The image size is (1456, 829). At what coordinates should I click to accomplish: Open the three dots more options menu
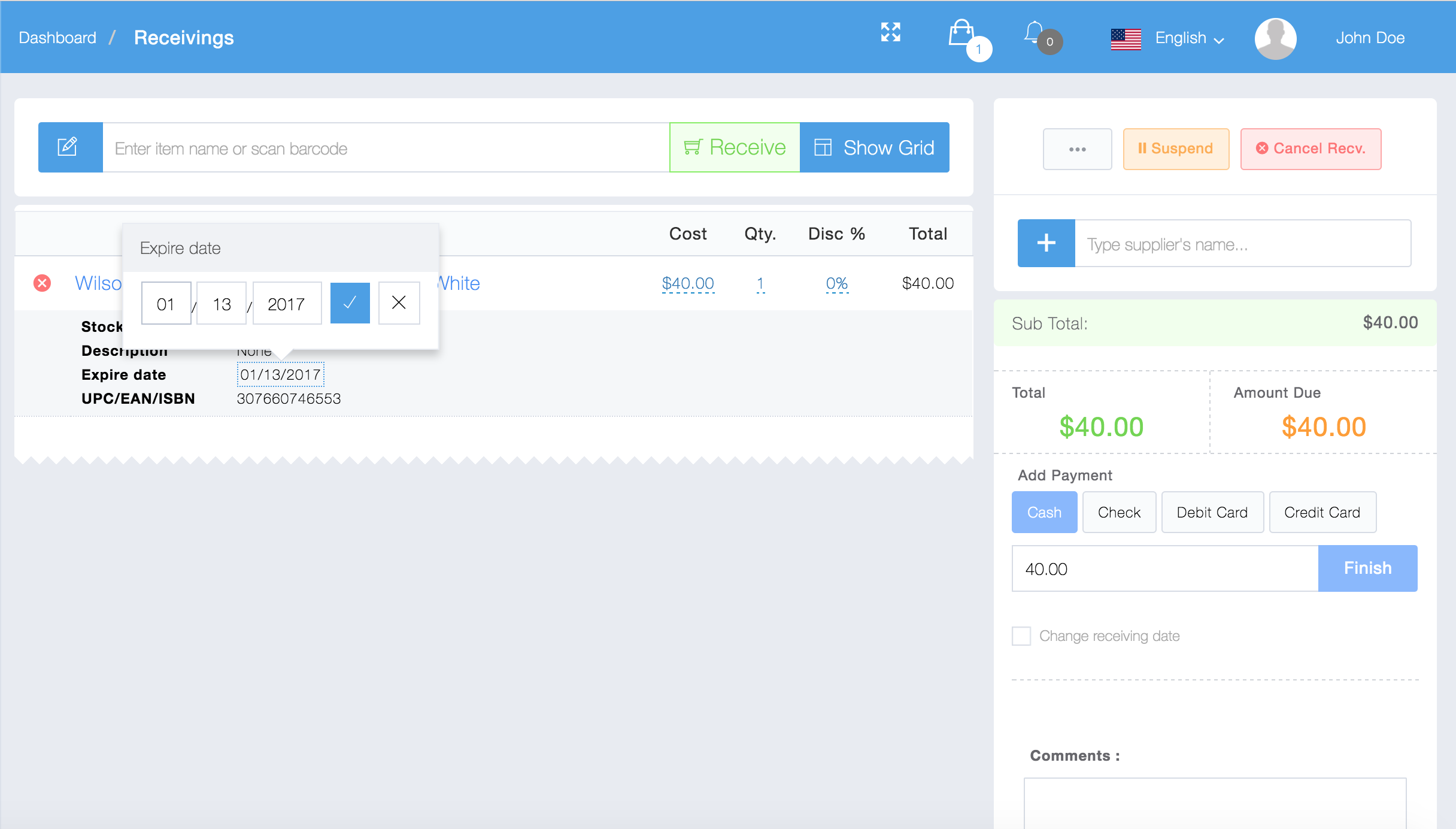[1077, 149]
